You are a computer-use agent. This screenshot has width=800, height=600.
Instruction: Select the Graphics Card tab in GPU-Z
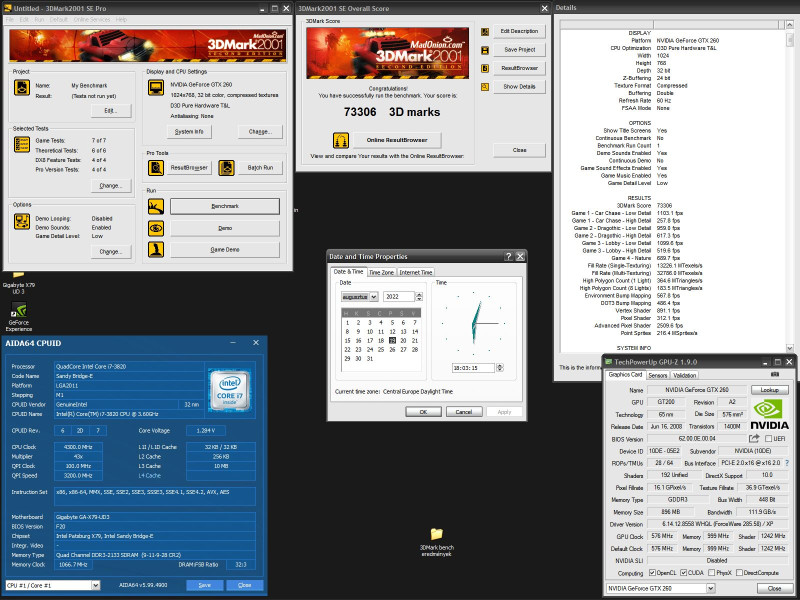(626, 374)
